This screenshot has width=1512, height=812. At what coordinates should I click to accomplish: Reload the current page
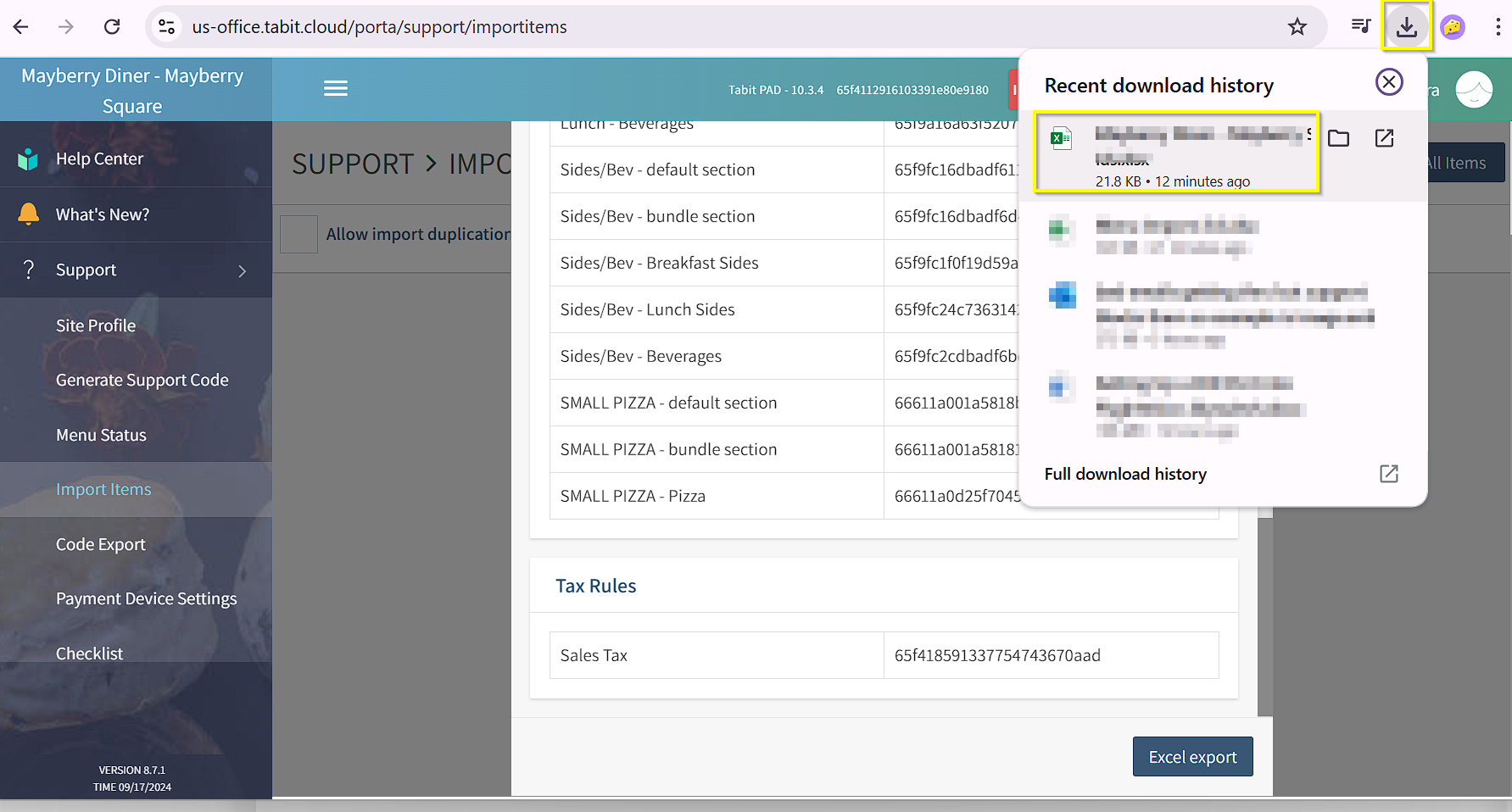click(x=112, y=27)
